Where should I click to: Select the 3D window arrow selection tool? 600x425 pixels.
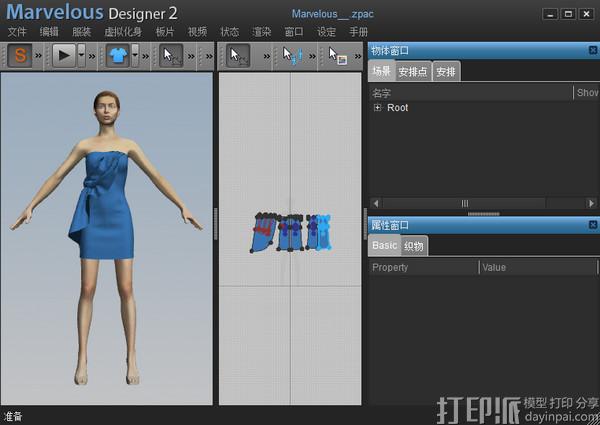[x=171, y=56]
